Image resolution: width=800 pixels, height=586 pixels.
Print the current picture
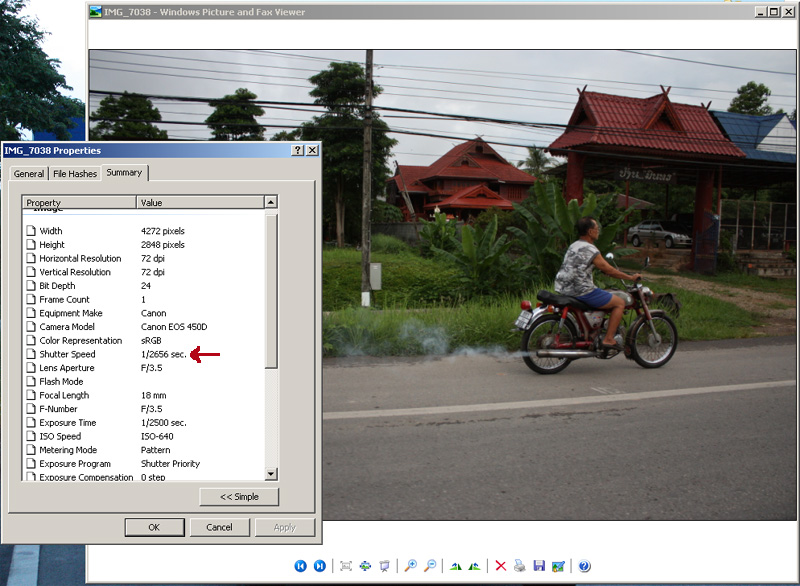pyautogui.click(x=520, y=566)
